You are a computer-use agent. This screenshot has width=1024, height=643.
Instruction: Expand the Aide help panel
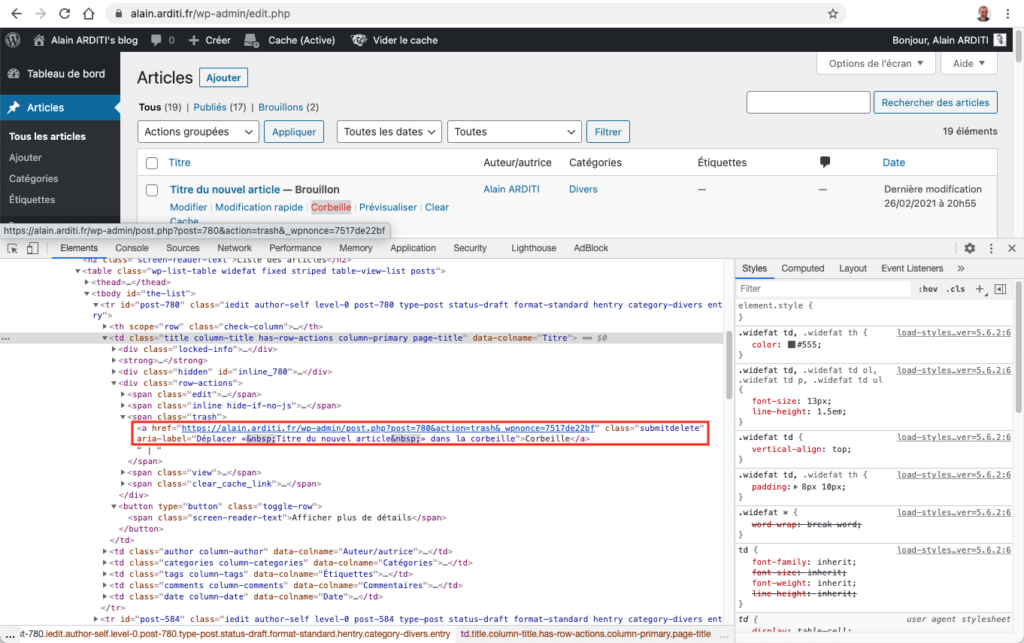968,63
